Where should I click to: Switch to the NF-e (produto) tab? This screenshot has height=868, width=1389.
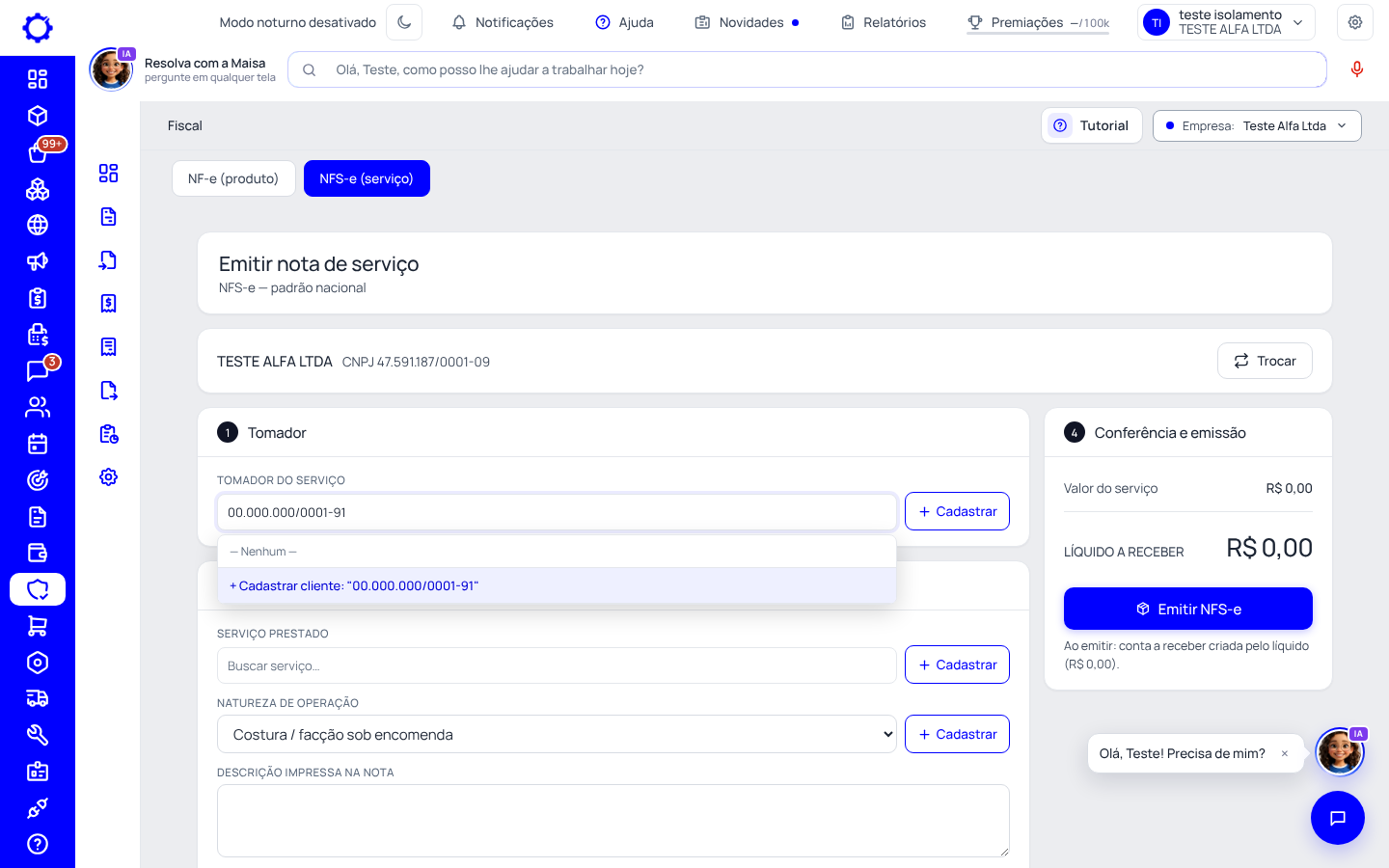point(233,178)
